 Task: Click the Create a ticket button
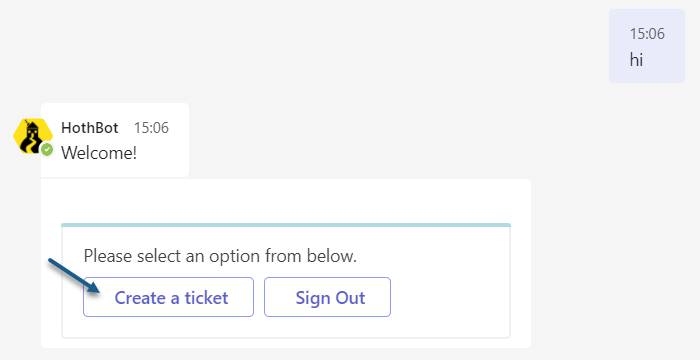[x=168, y=297]
